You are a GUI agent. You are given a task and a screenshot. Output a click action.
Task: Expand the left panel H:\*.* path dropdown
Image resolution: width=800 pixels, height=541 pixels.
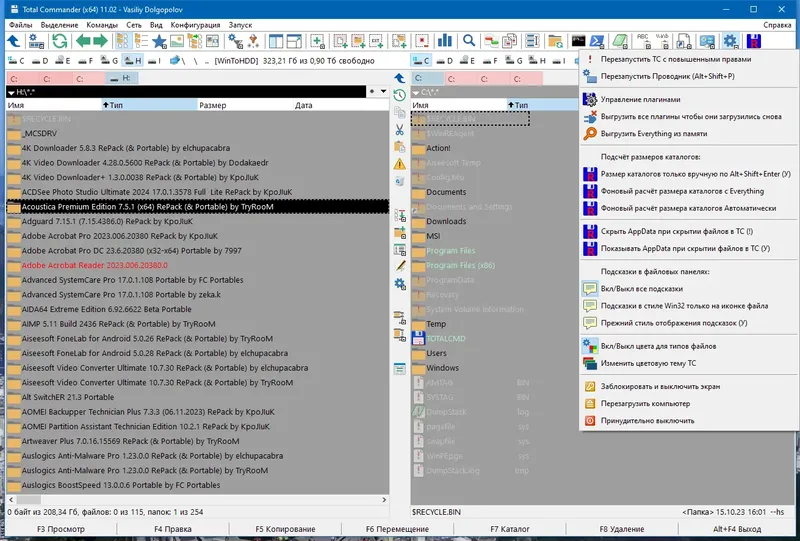(x=11, y=92)
